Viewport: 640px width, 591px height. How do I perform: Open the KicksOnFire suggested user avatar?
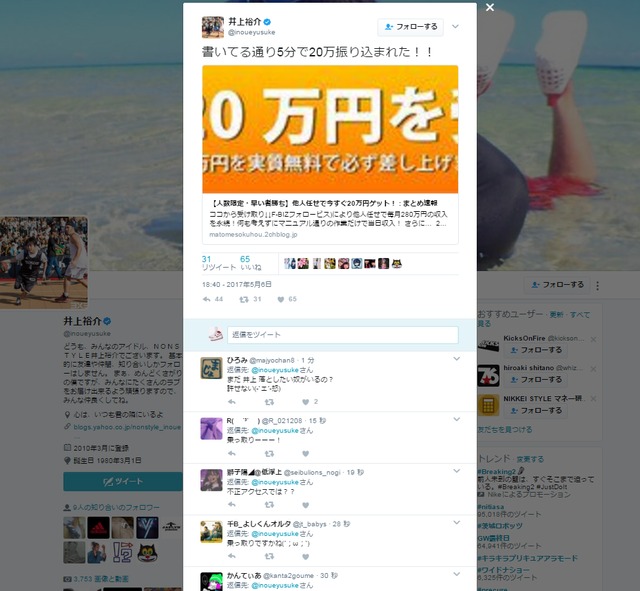point(488,345)
